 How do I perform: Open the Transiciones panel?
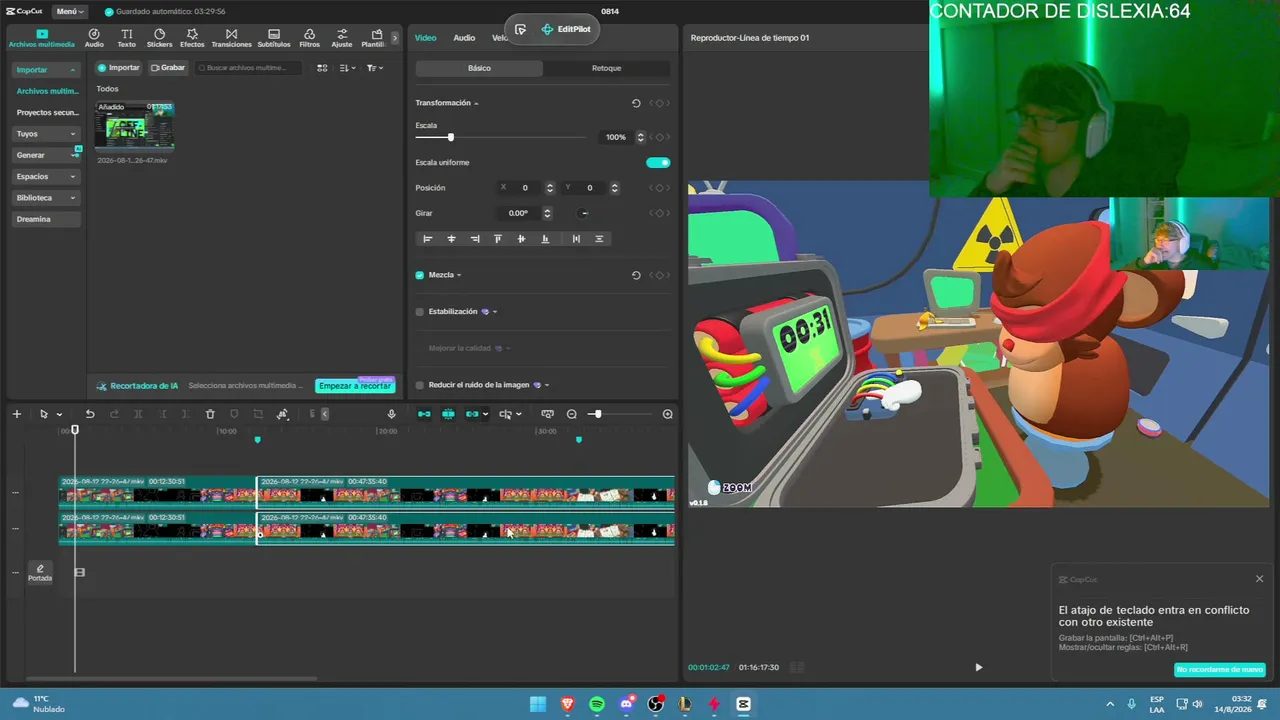point(231,38)
